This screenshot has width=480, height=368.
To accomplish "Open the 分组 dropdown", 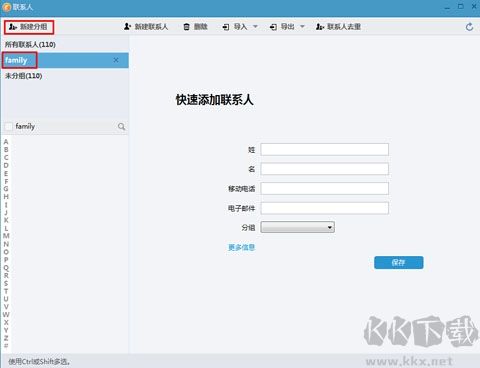I will 297,227.
